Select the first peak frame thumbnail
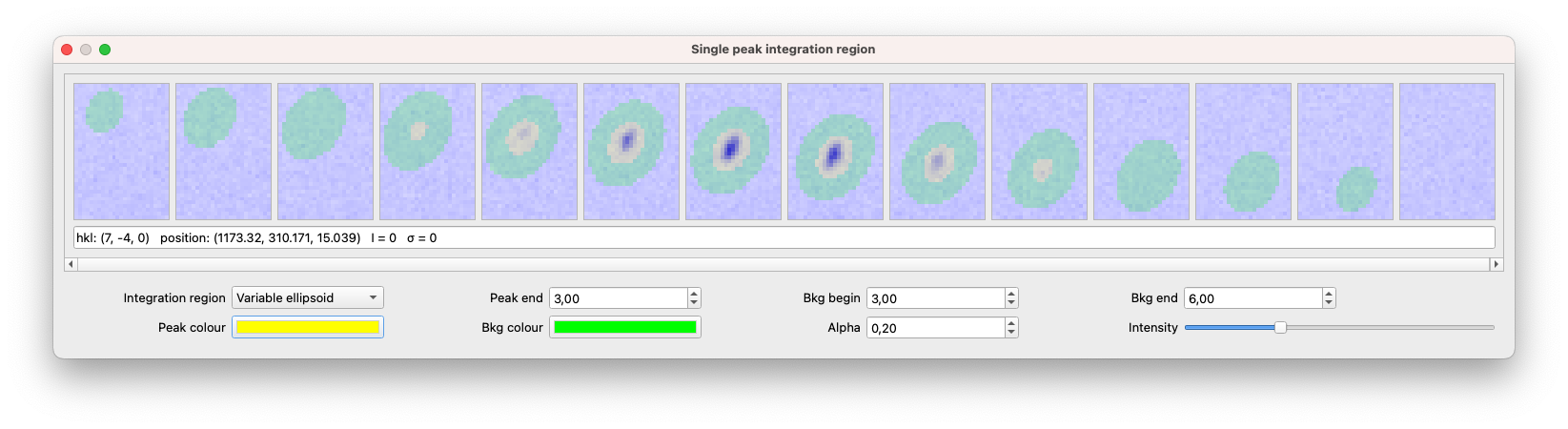1568x429 pixels. pos(121,152)
